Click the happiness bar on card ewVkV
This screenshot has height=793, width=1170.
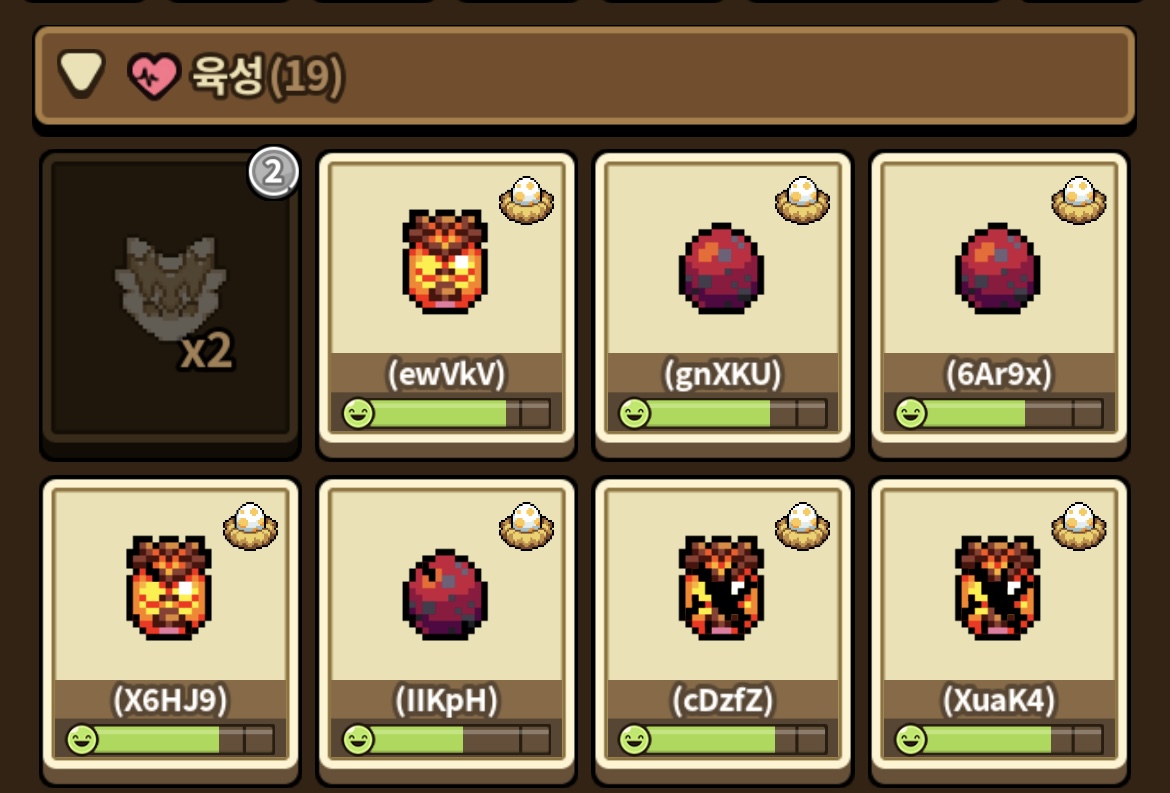pyautogui.click(x=446, y=413)
